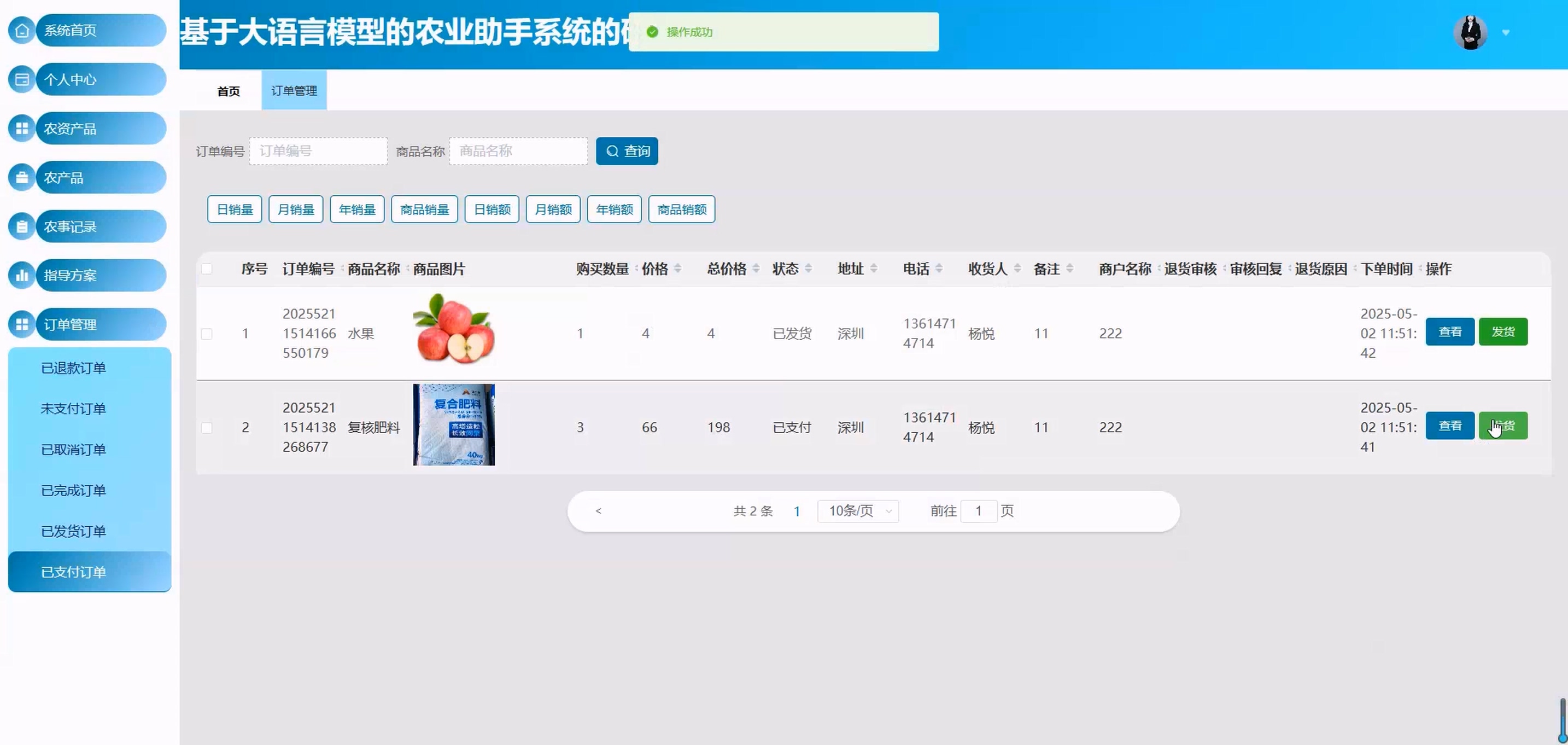Screen dimensions: 1568x745
Task: Click the apple product thumbnail
Action: 454,329
